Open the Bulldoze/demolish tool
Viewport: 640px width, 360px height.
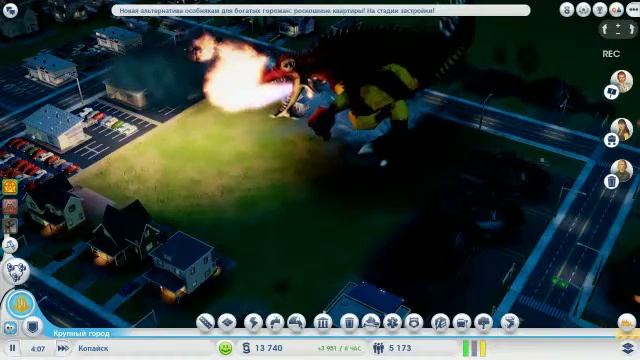[x=510, y=322]
